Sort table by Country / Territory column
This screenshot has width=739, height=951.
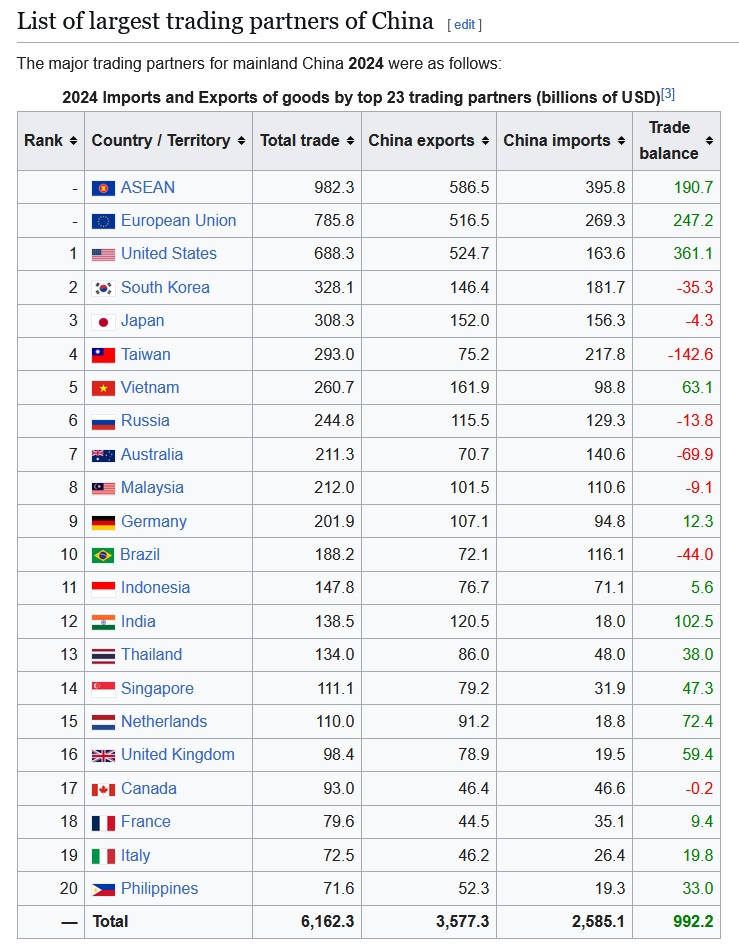pyautogui.click(x=241, y=141)
